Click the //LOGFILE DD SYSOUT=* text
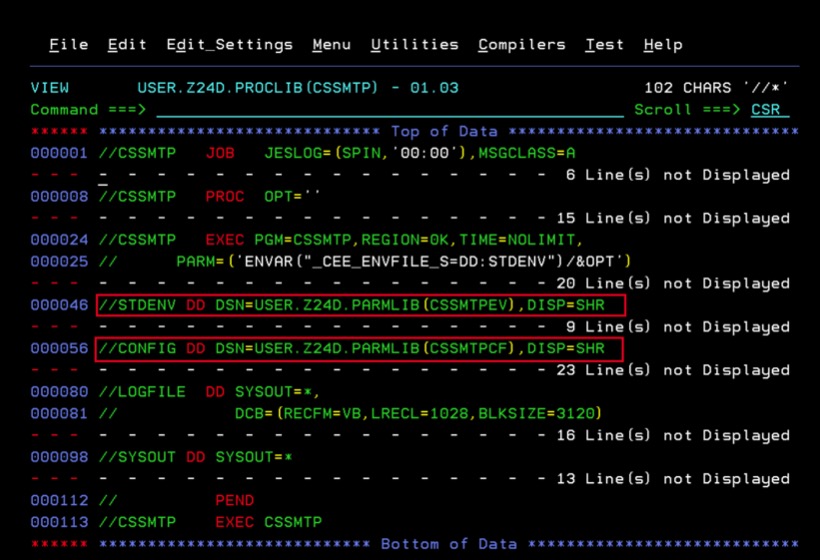Viewport: 820px width, 560px height. (209, 392)
